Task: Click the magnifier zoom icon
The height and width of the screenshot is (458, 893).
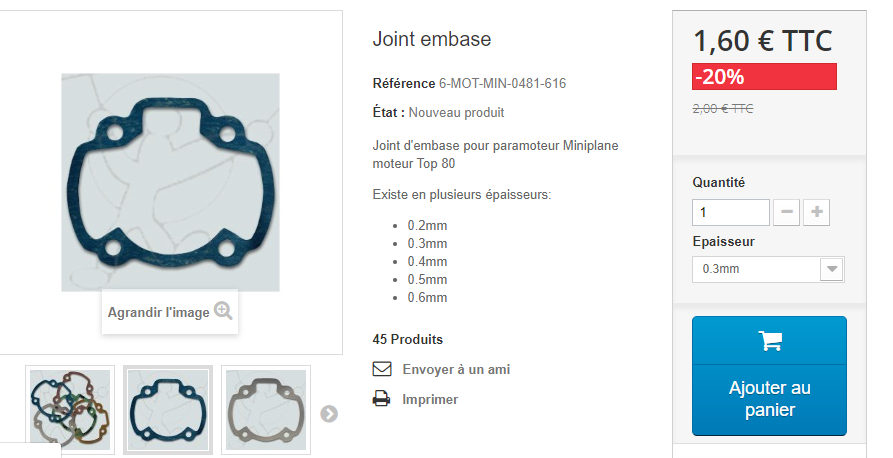Action: pos(223,311)
